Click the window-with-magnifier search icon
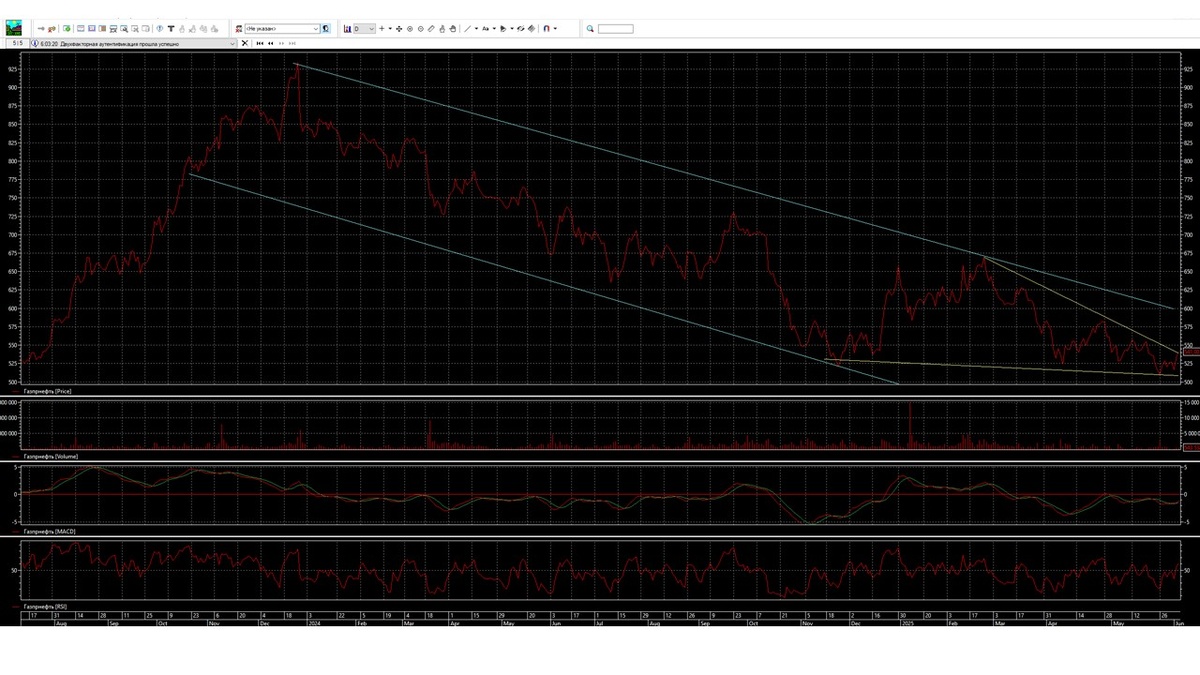The height and width of the screenshot is (675, 1200). click(x=123, y=29)
